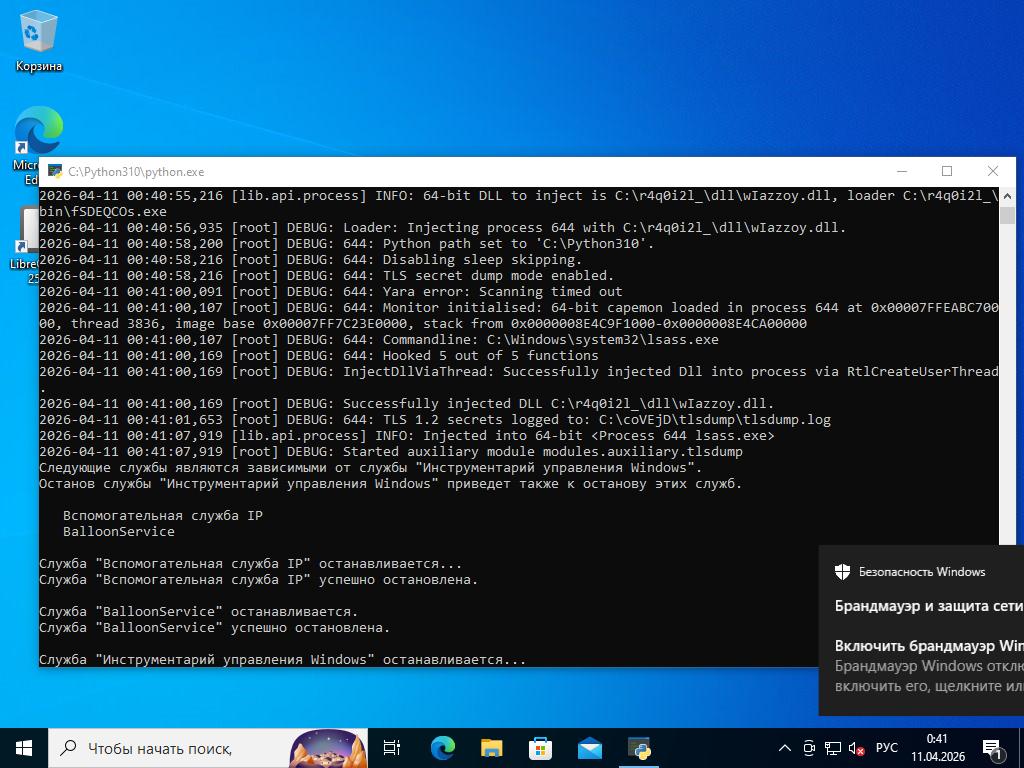This screenshot has width=1024, height=768.
Task: Maximize the python.exe console window
Action: [947, 171]
